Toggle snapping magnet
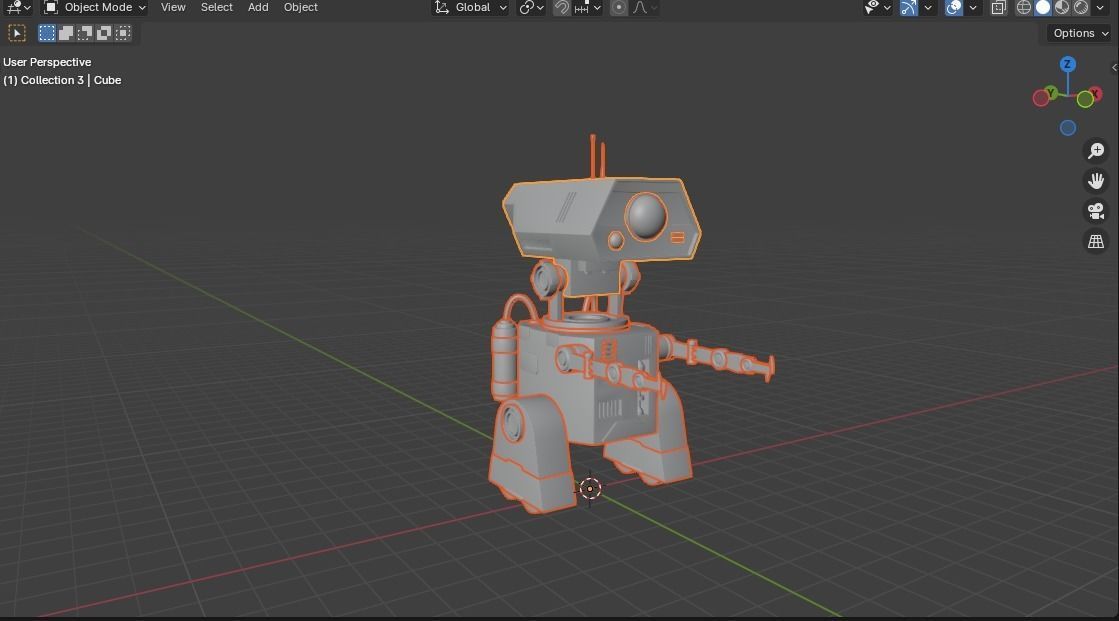This screenshot has width=1119, height=621. pos(562,8)
